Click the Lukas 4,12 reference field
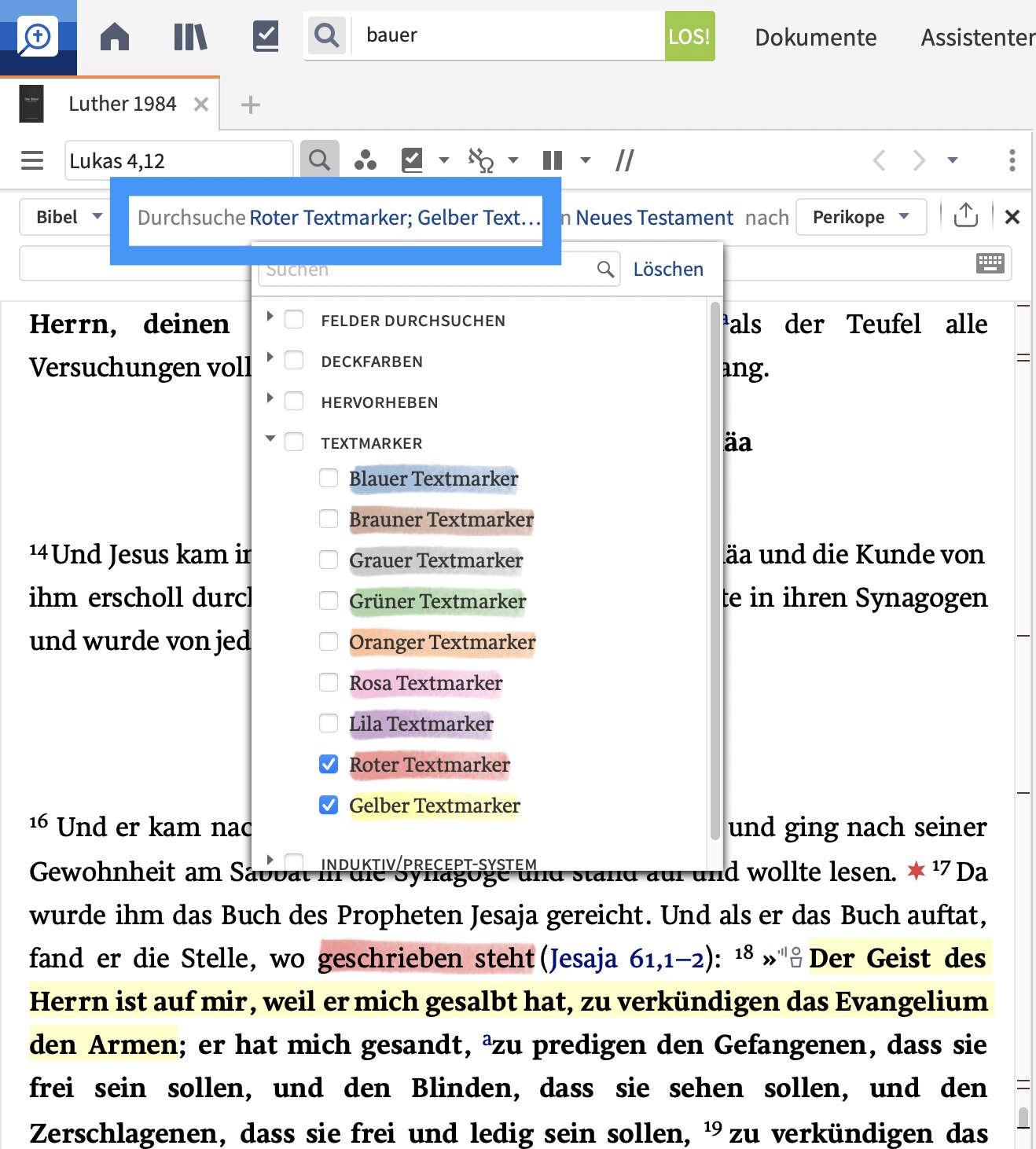 (x=178, y=160)
